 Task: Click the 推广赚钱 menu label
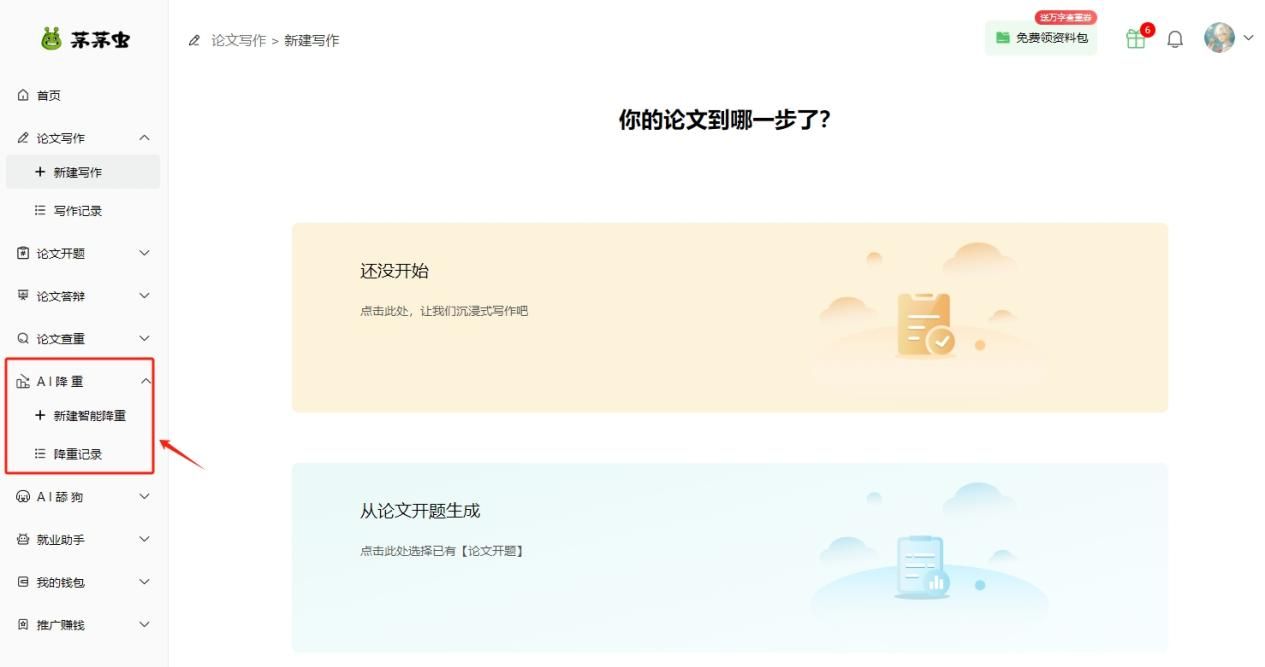61,625
